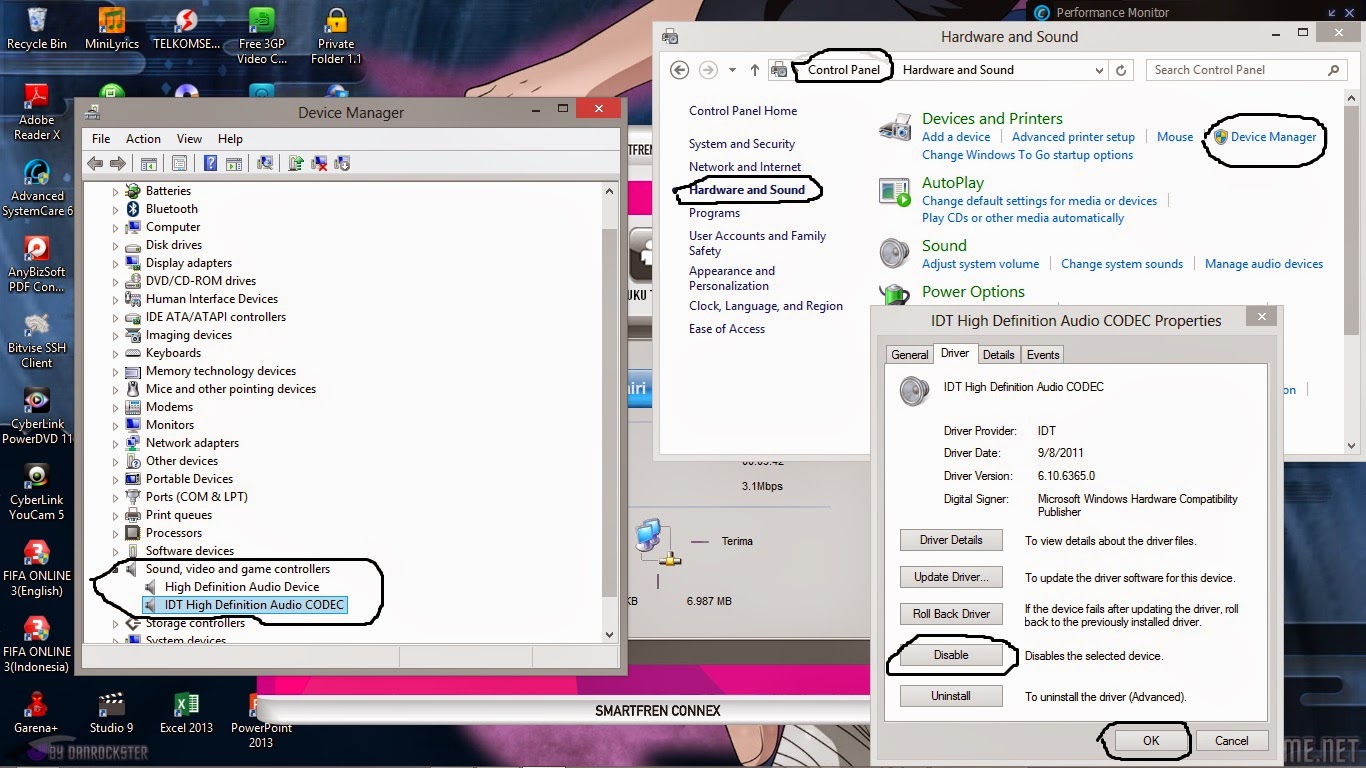Click Disable button in driver properties

(951, 655)
